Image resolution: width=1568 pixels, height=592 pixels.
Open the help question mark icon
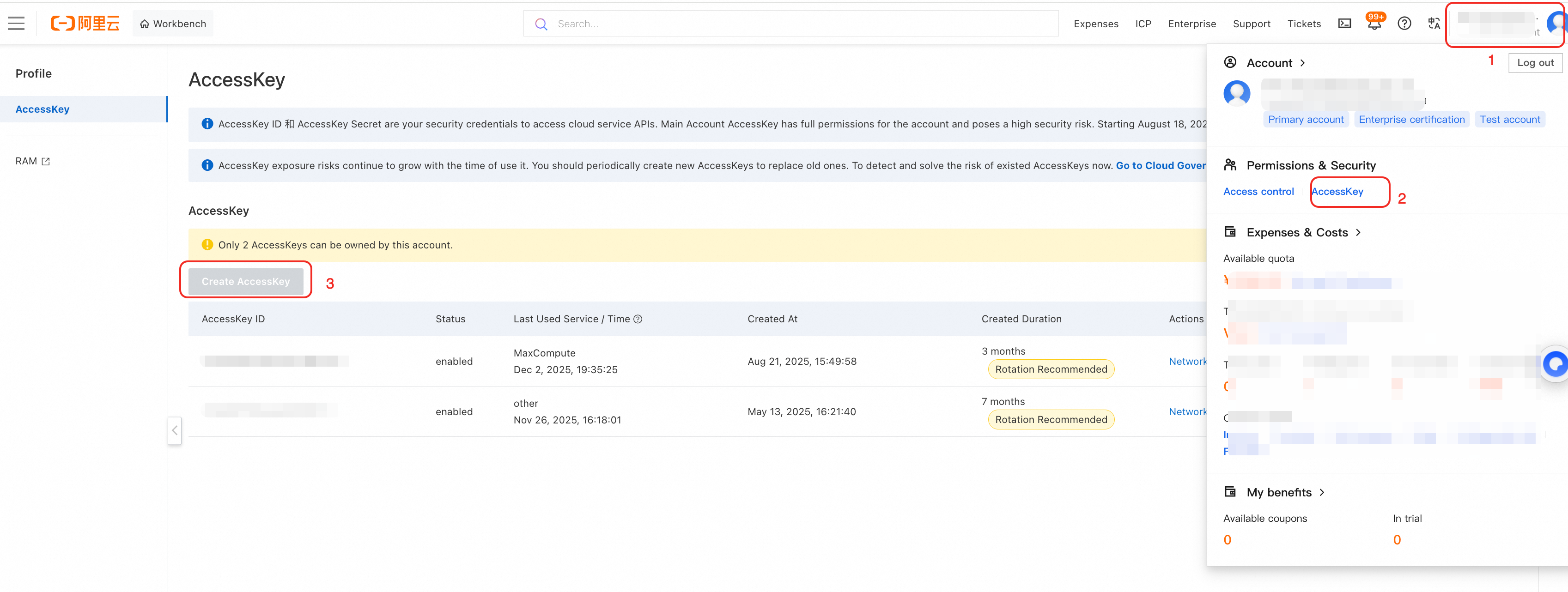coord(1404,24)
